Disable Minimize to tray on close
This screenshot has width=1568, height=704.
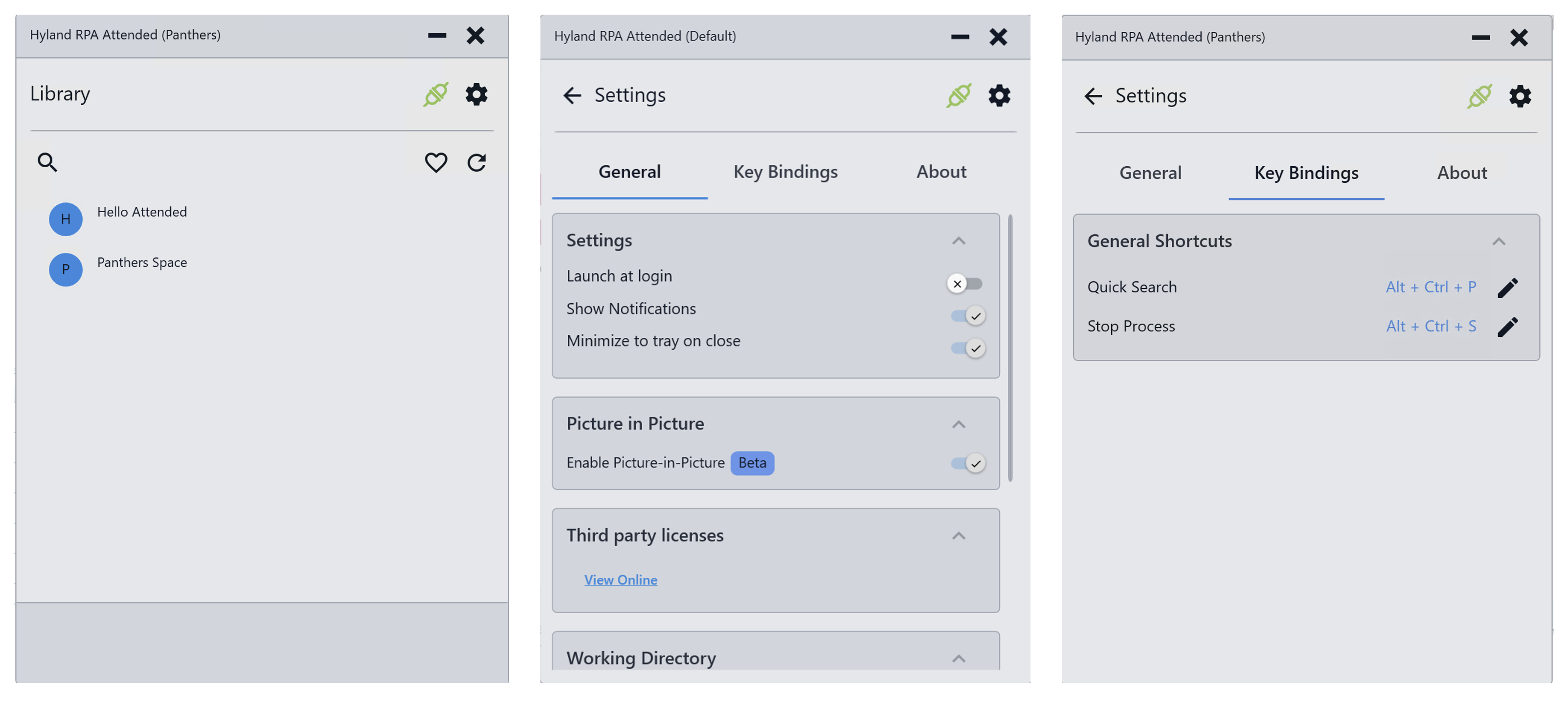[968, 348]
